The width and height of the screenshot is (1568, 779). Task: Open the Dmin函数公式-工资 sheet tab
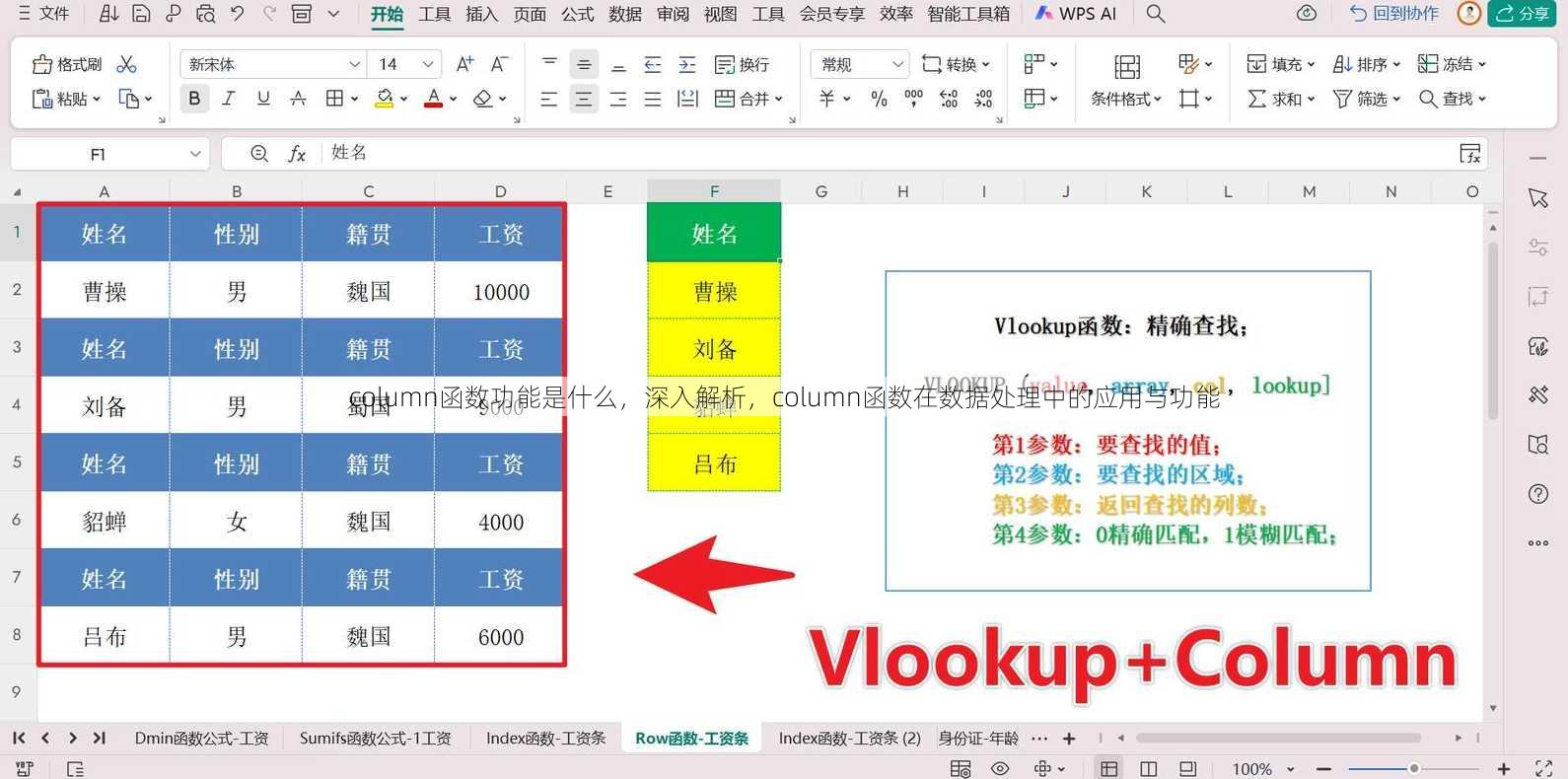(x=201, y=738)
